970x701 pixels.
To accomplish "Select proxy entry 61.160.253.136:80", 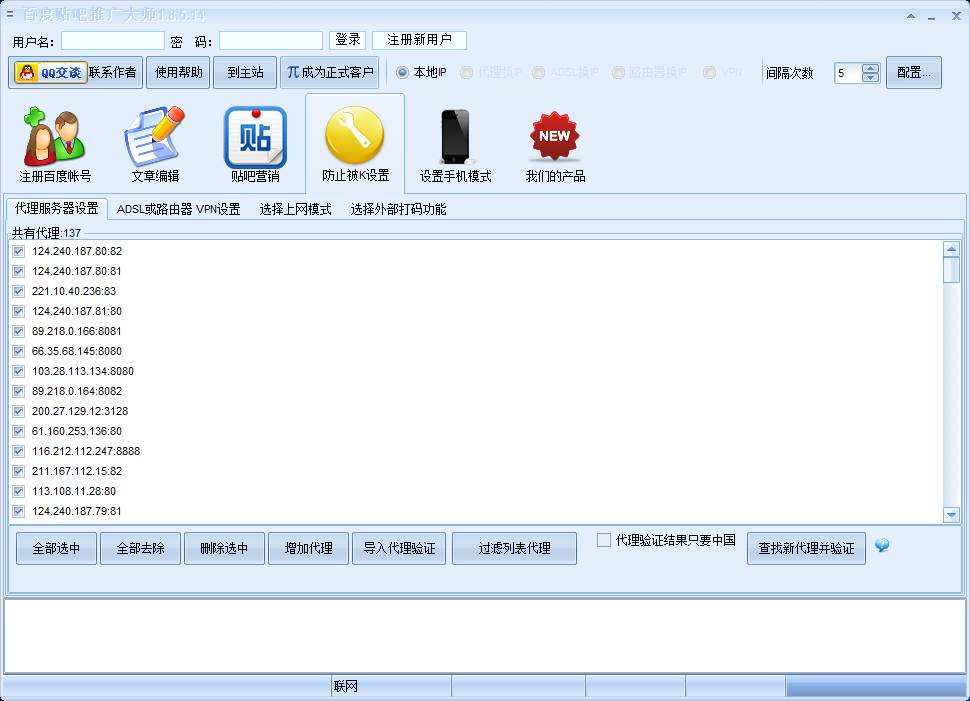I will pyautogui.click(x=77, y=431).
